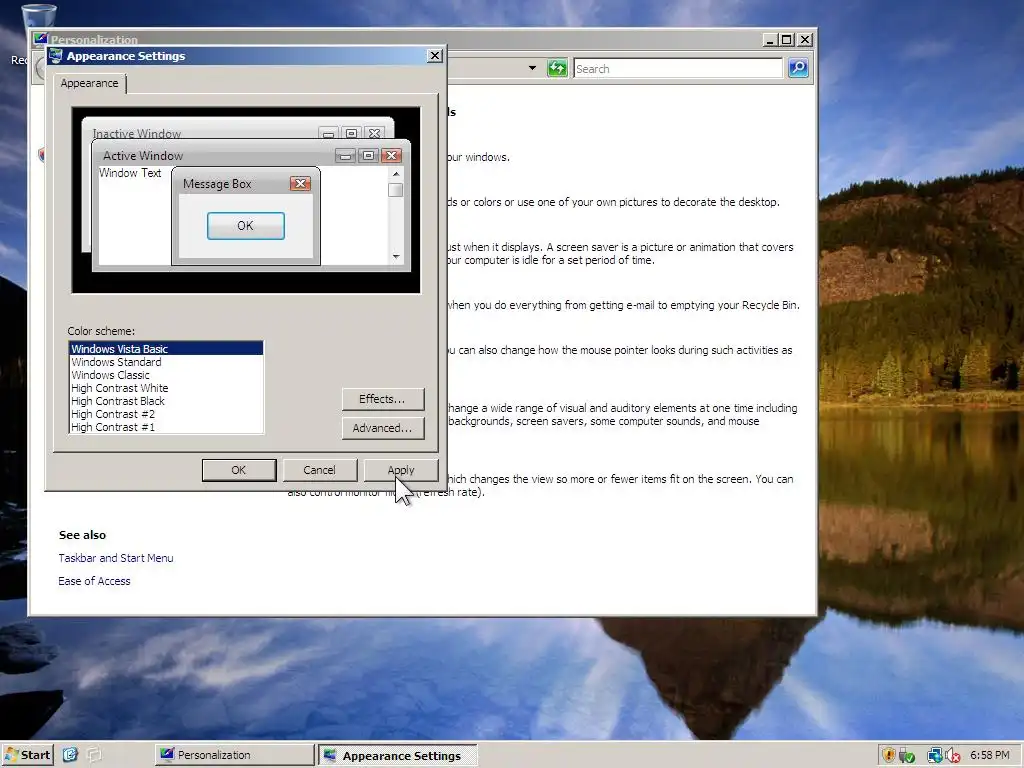This screenshot has height=768, width=1024.
Task: Expand the address bar dropdown arrow
Action: pos(532,68)
